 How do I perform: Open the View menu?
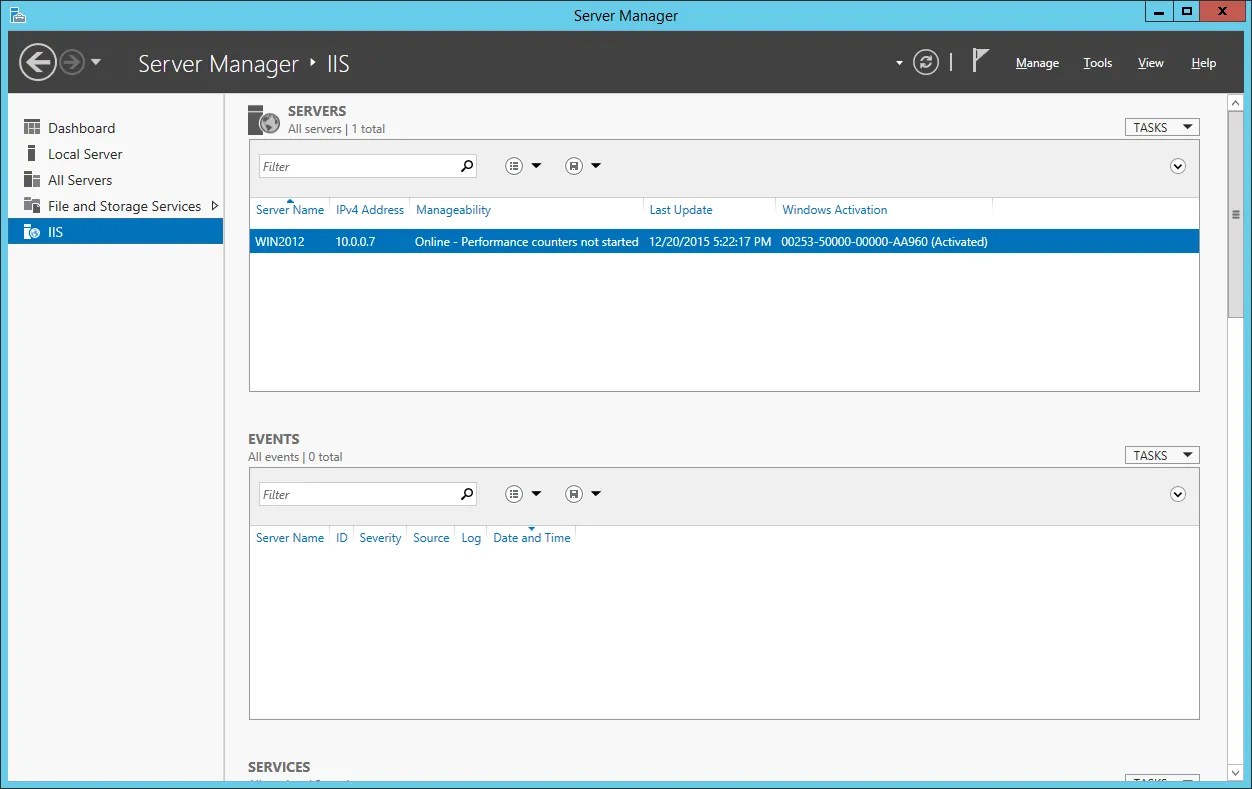1151,63
